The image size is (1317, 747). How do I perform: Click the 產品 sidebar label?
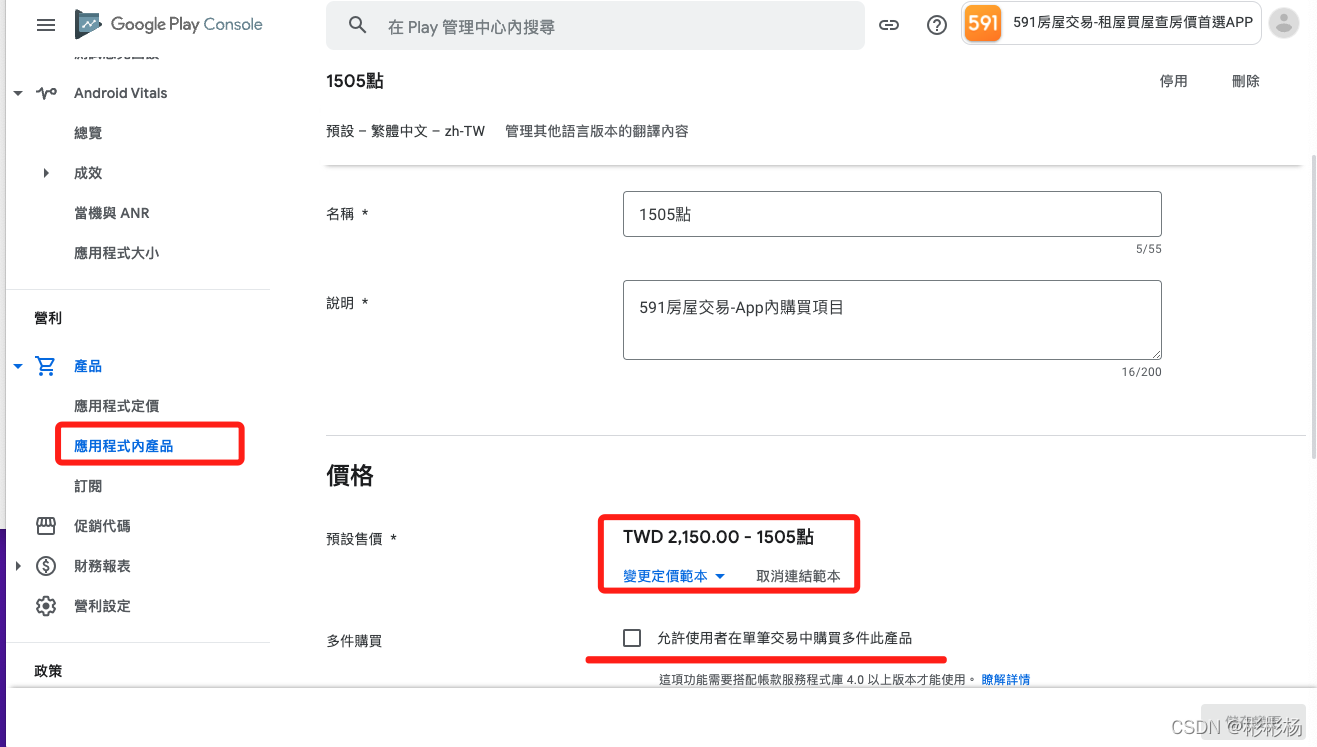pos(88,366)
